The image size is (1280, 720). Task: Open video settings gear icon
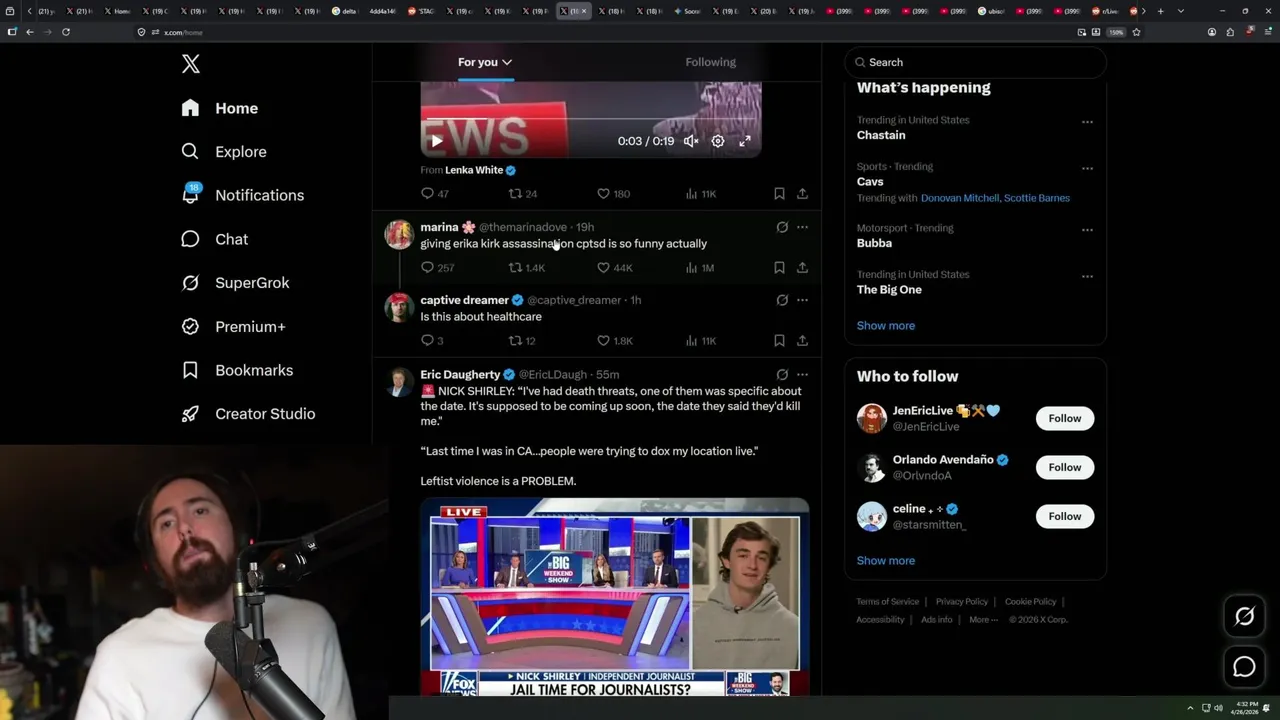pos(718,141)
